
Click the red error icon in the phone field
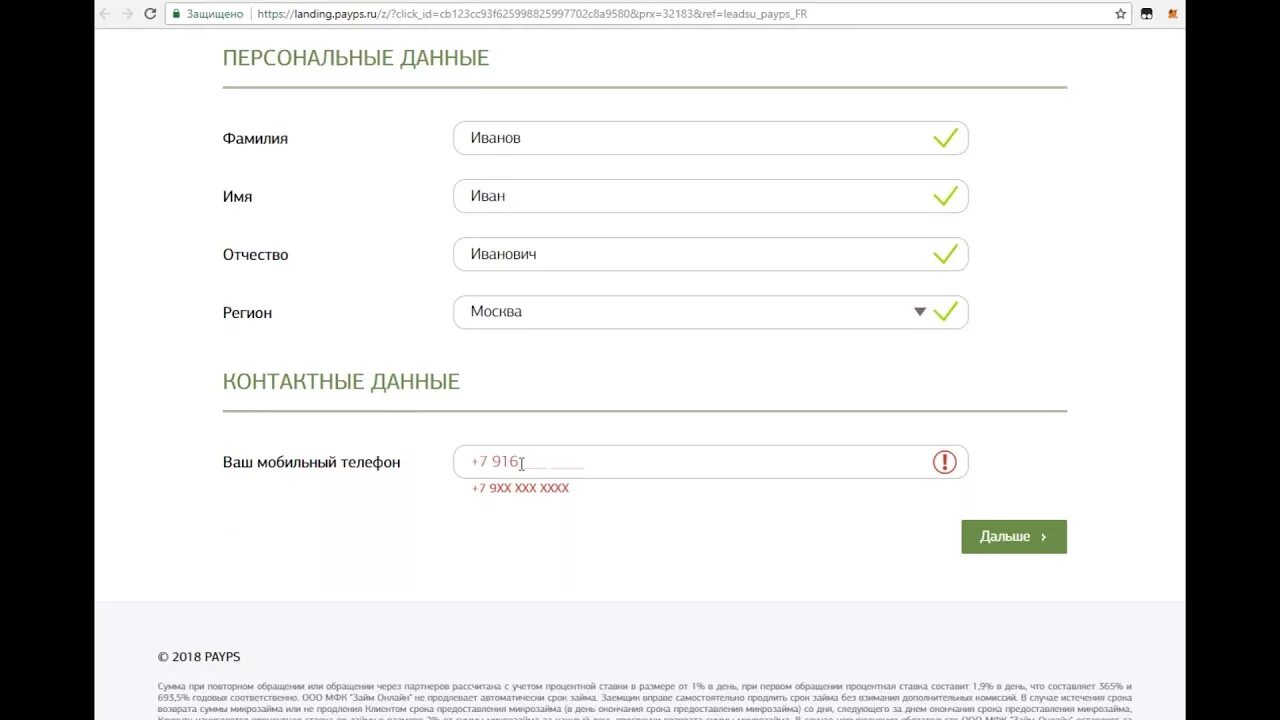(945, 462)
